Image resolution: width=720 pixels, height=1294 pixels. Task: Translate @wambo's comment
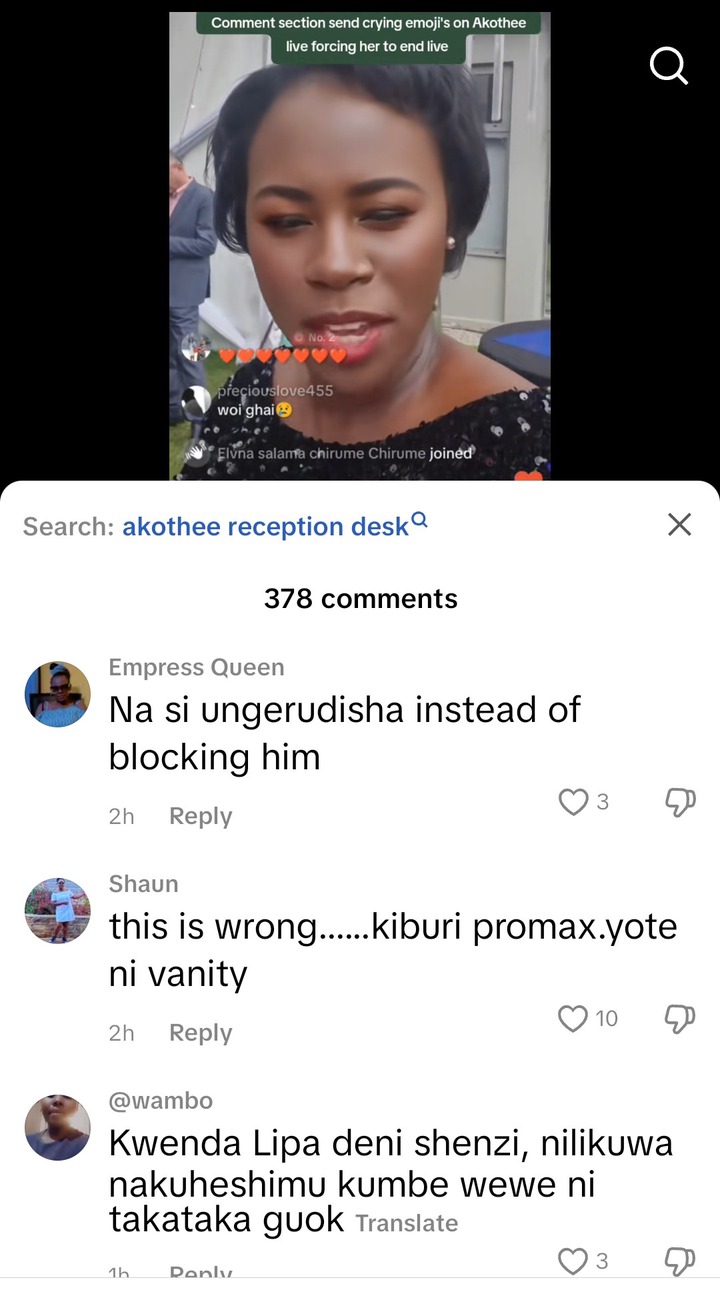pos(406,1223)
